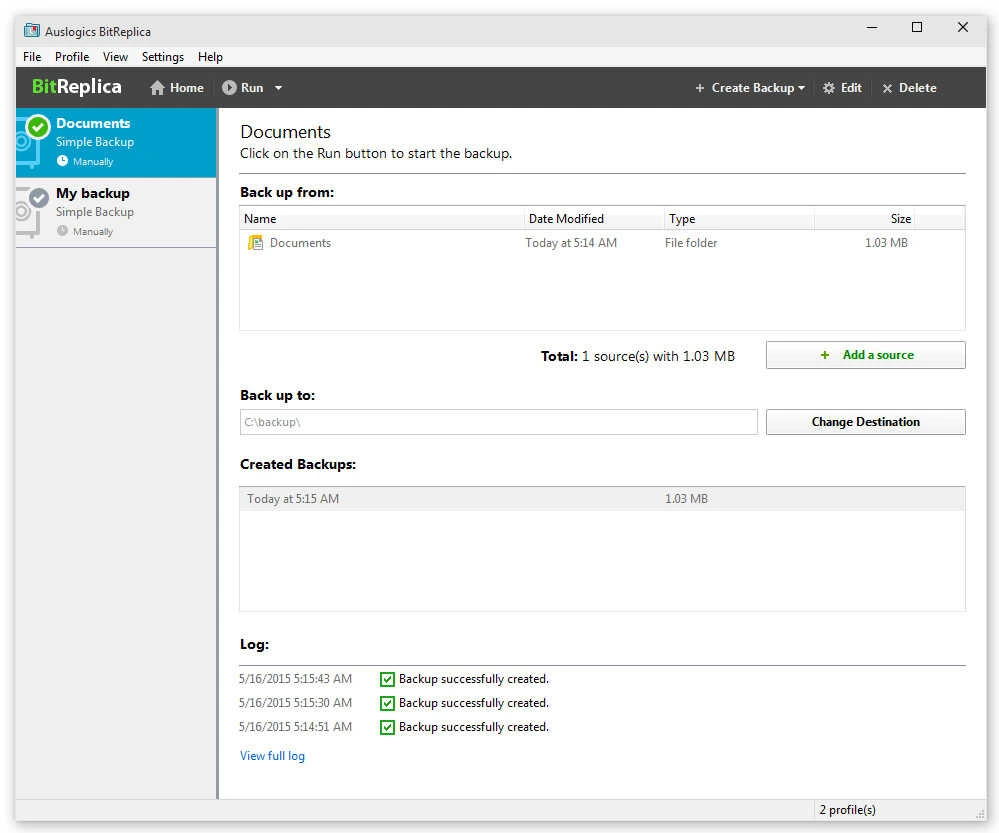Click the Edit gear icon
The image size is (999, 833).
[828, 88]
